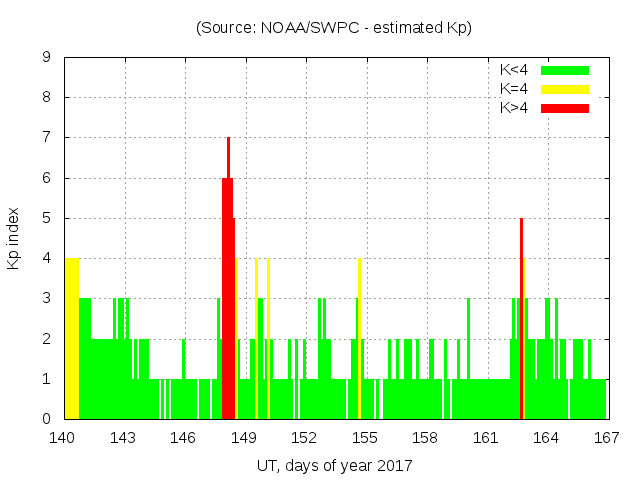The width and height of the screenshot is (640, 480).
Task: Click the y-axis tick label 5
Action: (47, 218)
